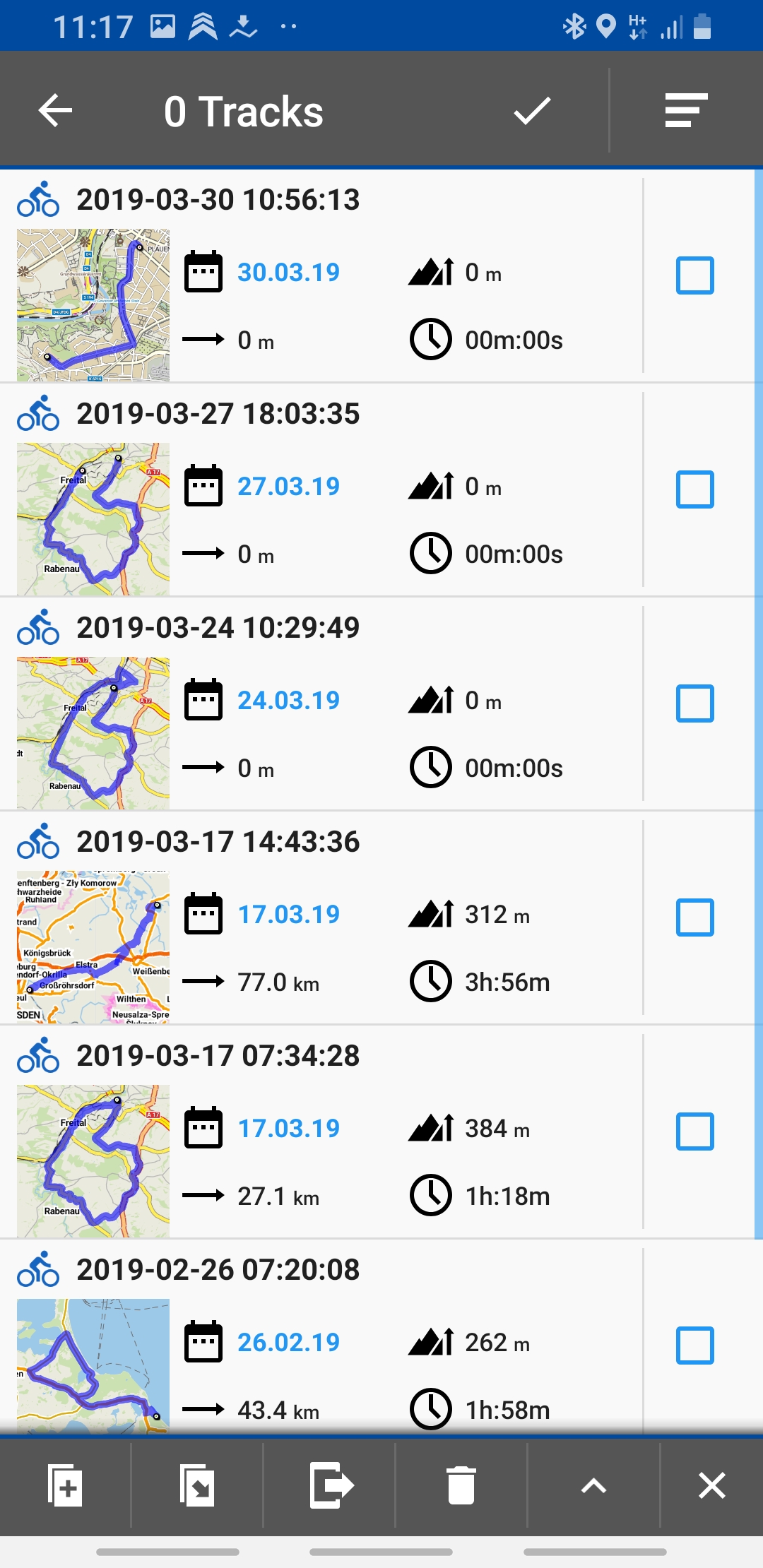This screenshot has height=1568, width=763.
Task: Check the 2019-03-27 18:03:35 track
Action: [x=694, y=489]
